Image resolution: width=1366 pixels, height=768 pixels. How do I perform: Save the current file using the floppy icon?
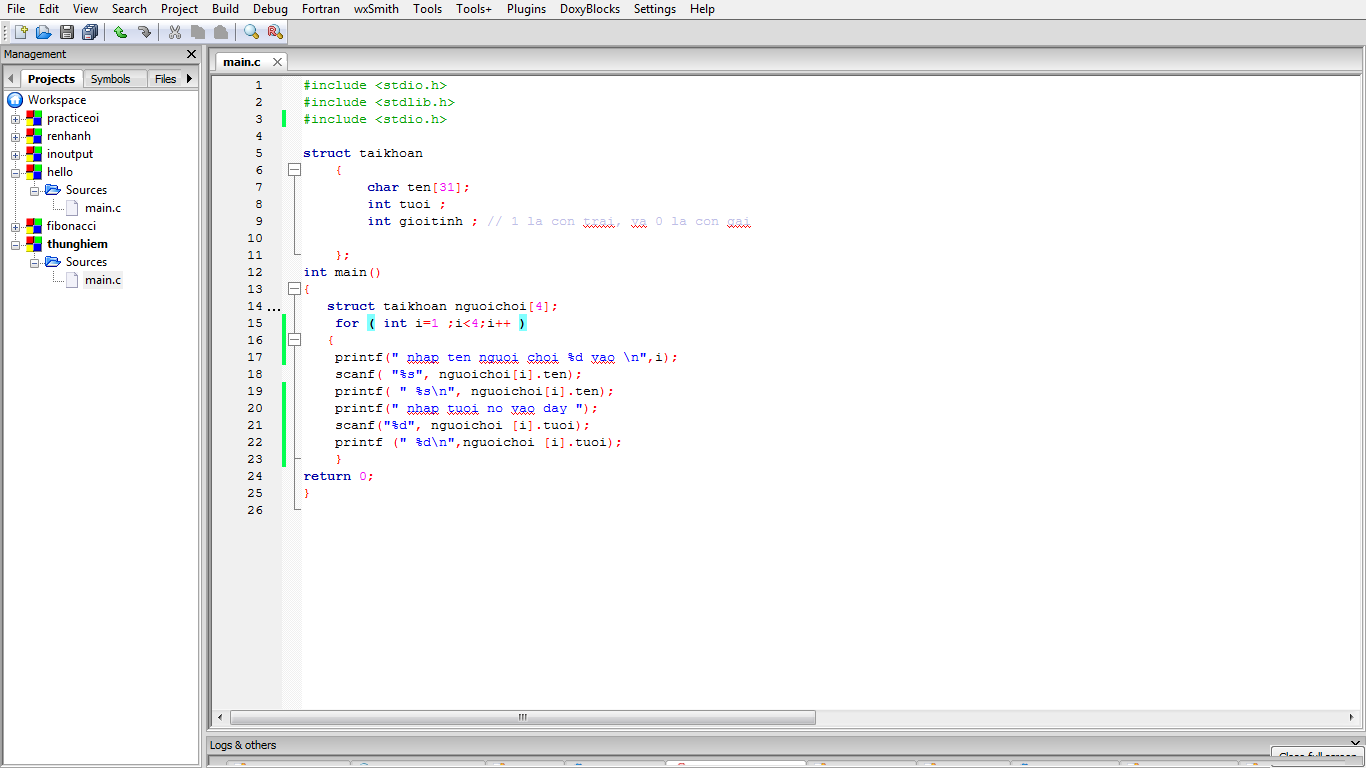[67, 32]
